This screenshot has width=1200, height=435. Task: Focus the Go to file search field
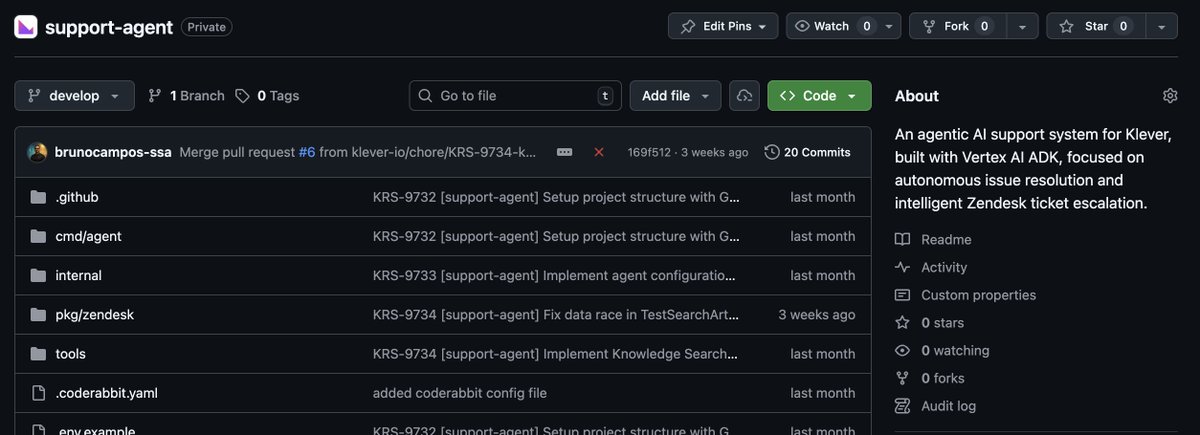pos(515,96)
